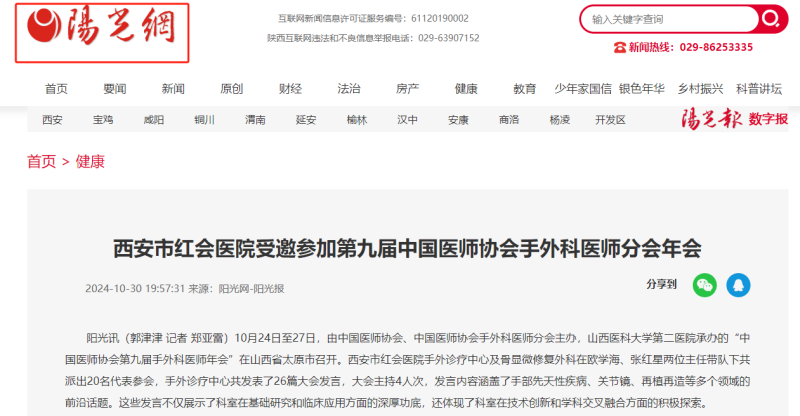This screenshot has height=416, width=800.
Task: Open the 科普讲坛 menu item
Action: tap(759, 89)
